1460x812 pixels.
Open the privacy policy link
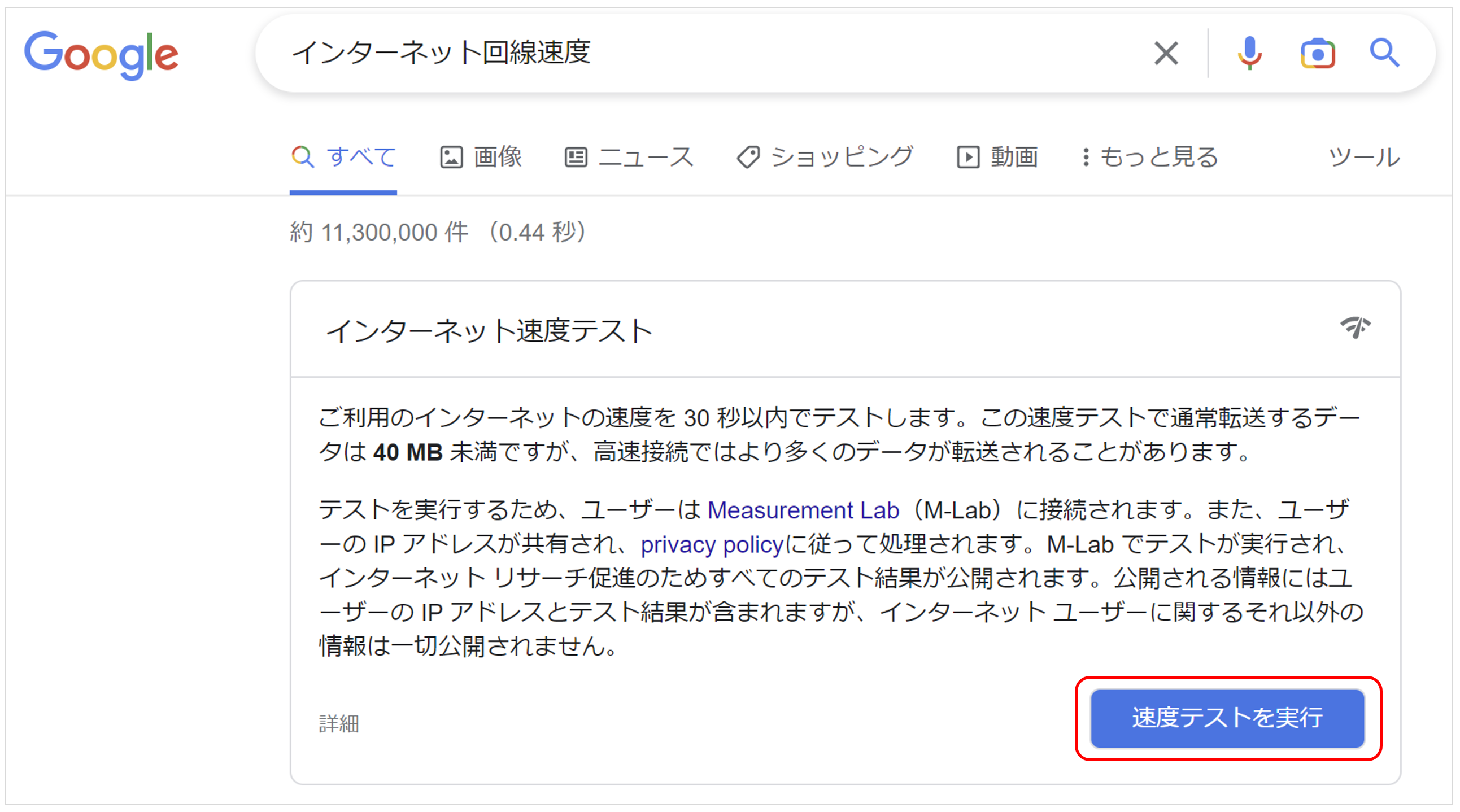[712, 544]
